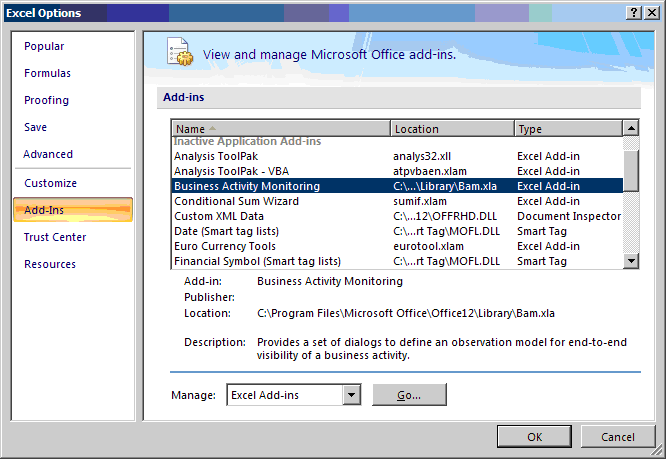The width and height of the screenshot is (666, 459).
Task: Sort add-ins by Name column header
Action: (x=280, y=129)
